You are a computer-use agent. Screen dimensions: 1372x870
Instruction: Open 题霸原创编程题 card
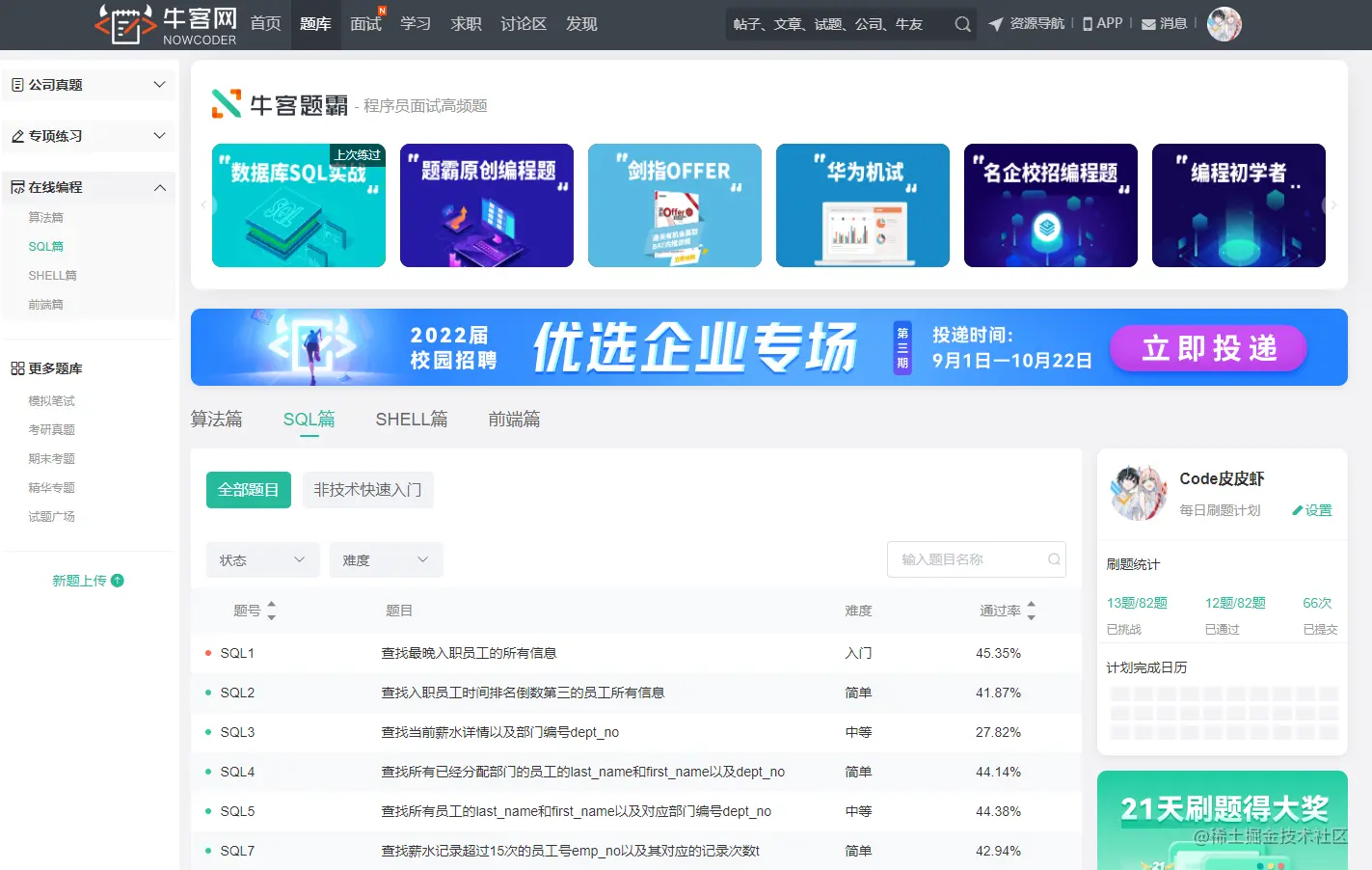click(x=487, y=205)
